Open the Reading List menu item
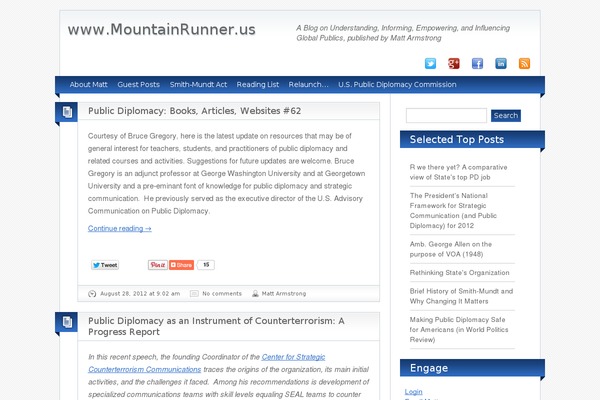Viewport: 600px width, 400px height. [x=258, y=85]
